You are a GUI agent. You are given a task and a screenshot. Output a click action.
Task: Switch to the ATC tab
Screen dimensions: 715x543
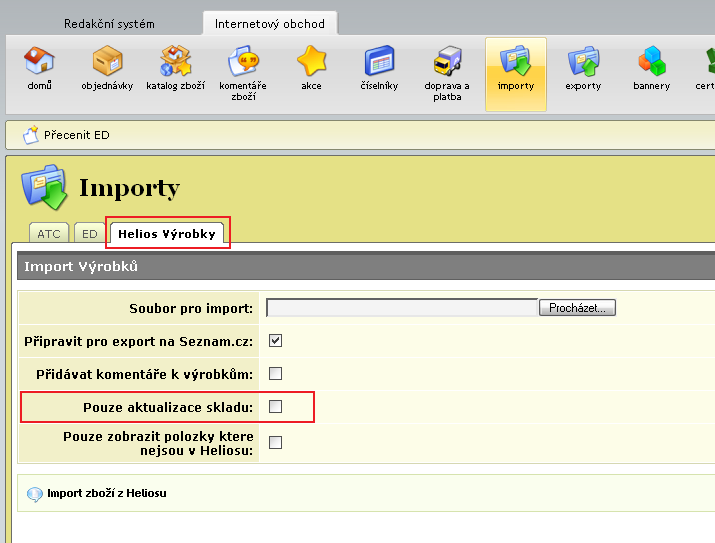pos(49,233)
